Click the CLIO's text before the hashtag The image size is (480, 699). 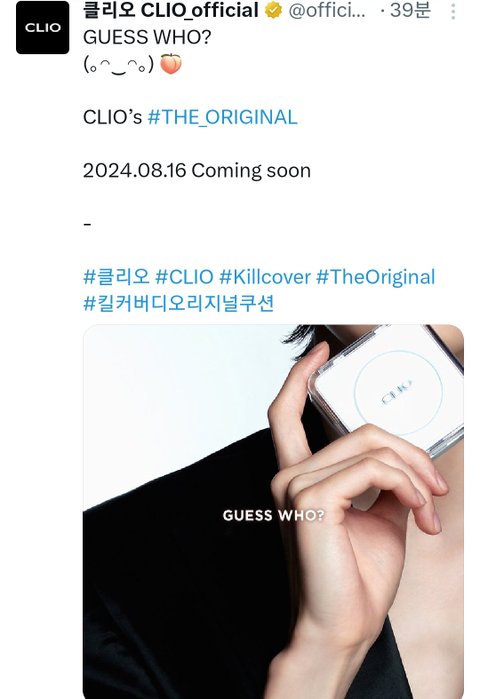click(112, 117)
